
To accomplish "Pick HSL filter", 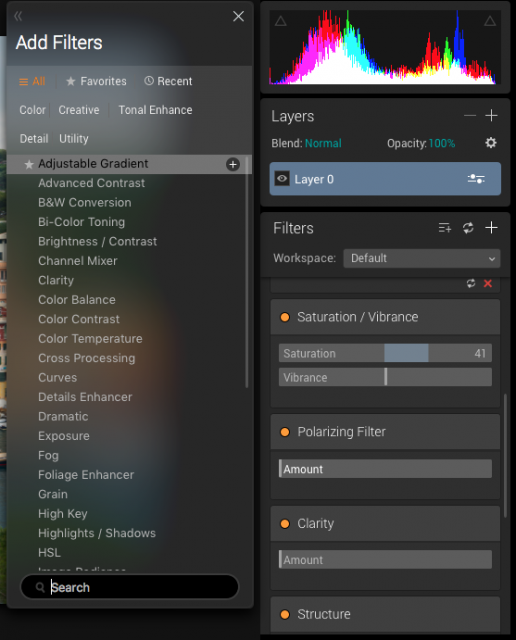I will click(x=49, y=553).
